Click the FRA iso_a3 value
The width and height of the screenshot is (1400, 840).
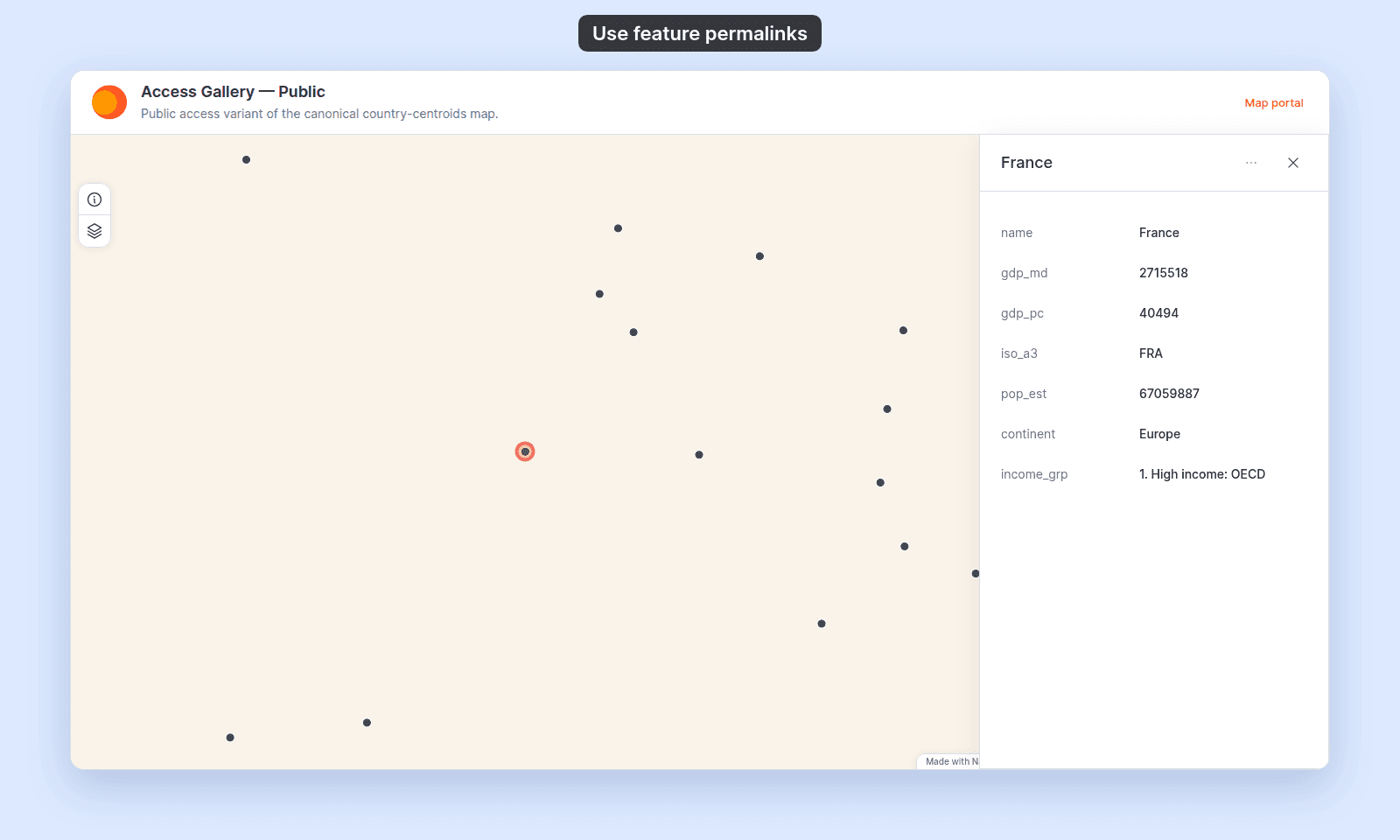pos(1151,353)
